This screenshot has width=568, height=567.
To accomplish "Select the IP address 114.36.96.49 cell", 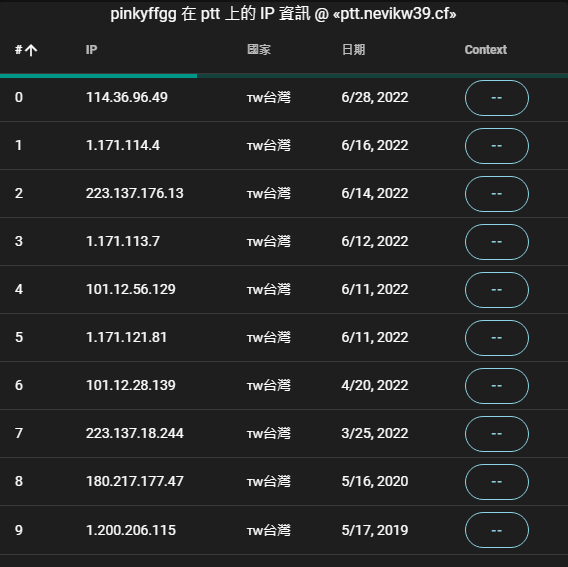I will coord(127,97).
